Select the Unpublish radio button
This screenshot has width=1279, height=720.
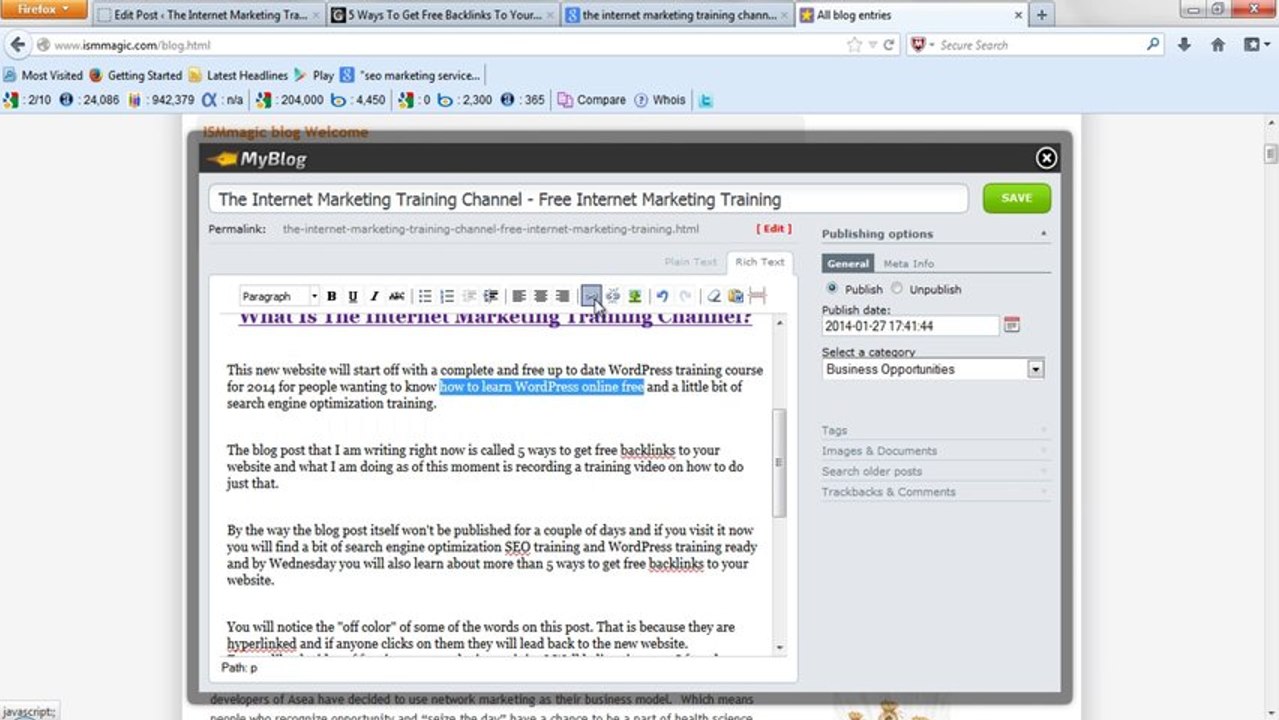click(x=896, y=288)
